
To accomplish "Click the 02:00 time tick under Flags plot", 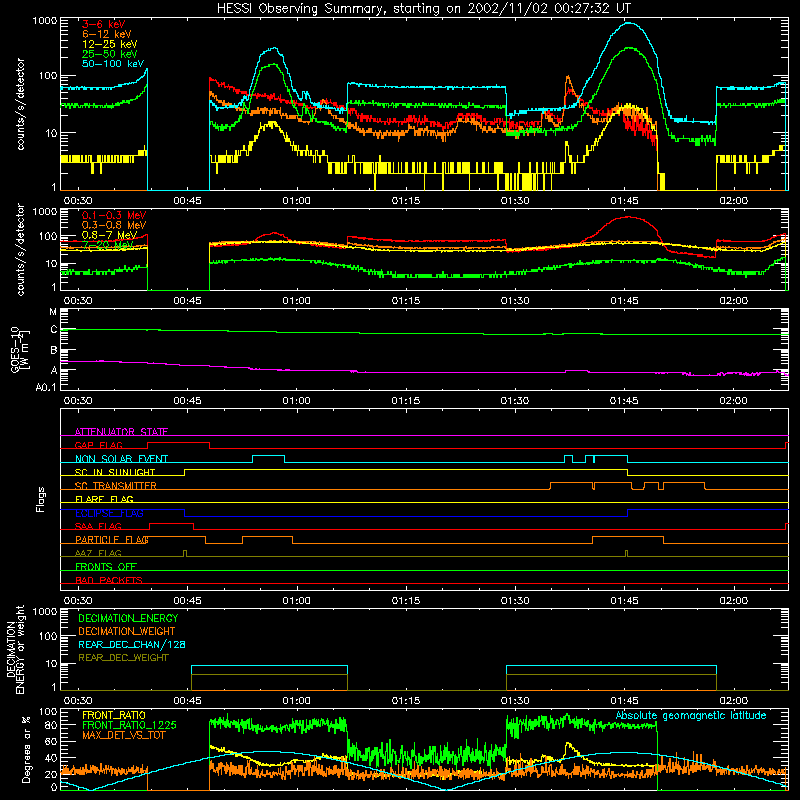I will pyautogui.click(x=734, y=601).
